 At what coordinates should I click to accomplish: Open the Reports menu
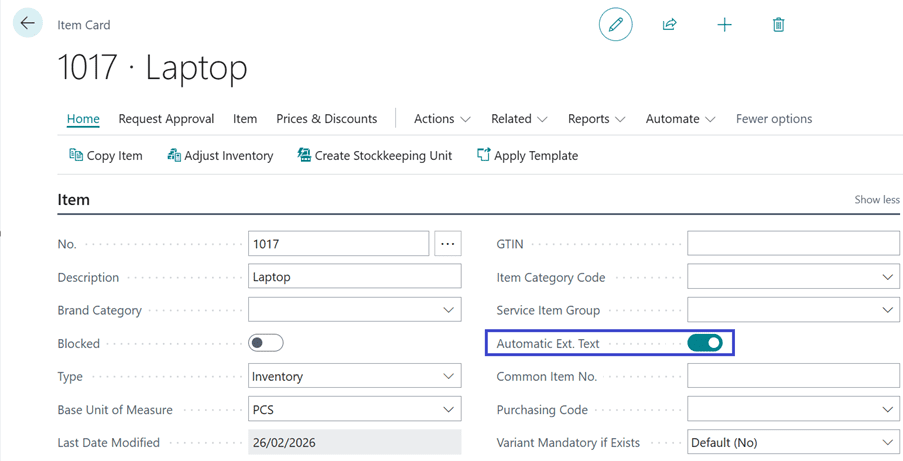pos(596,118)
